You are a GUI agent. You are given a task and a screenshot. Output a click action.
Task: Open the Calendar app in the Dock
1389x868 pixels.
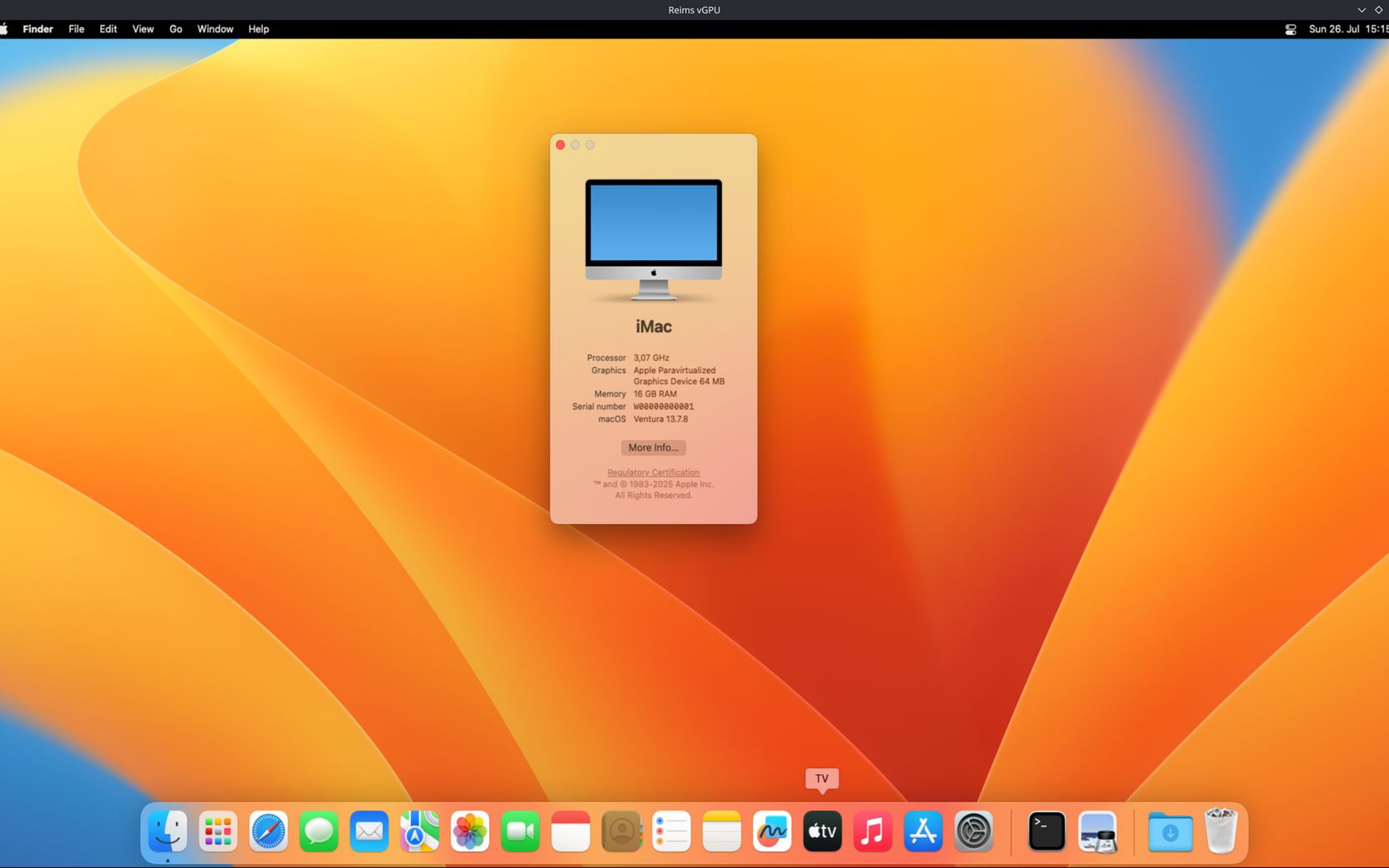tap(571, 831)
